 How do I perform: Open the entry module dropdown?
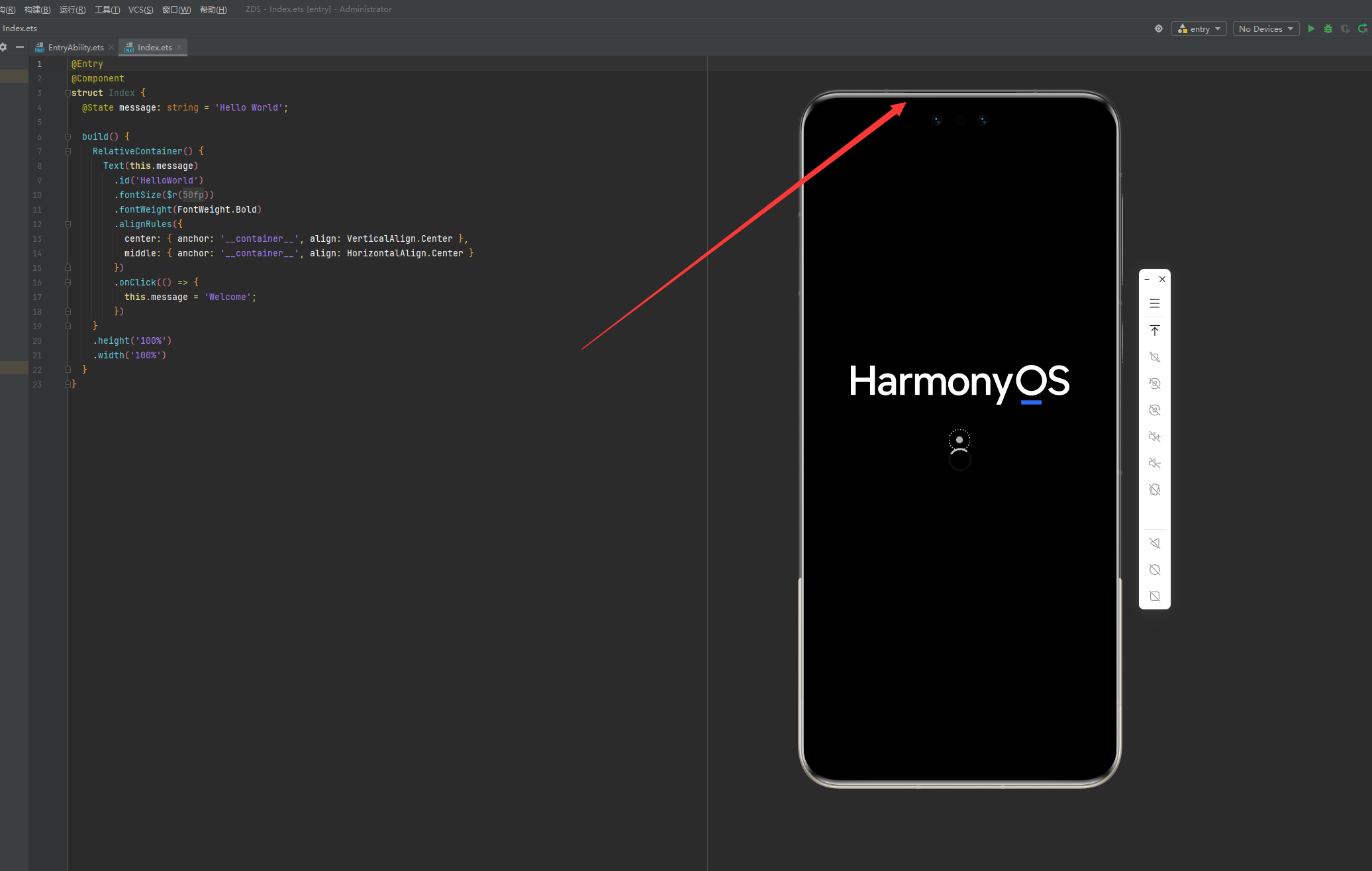pyautogui.click(x=1199, y=28)
